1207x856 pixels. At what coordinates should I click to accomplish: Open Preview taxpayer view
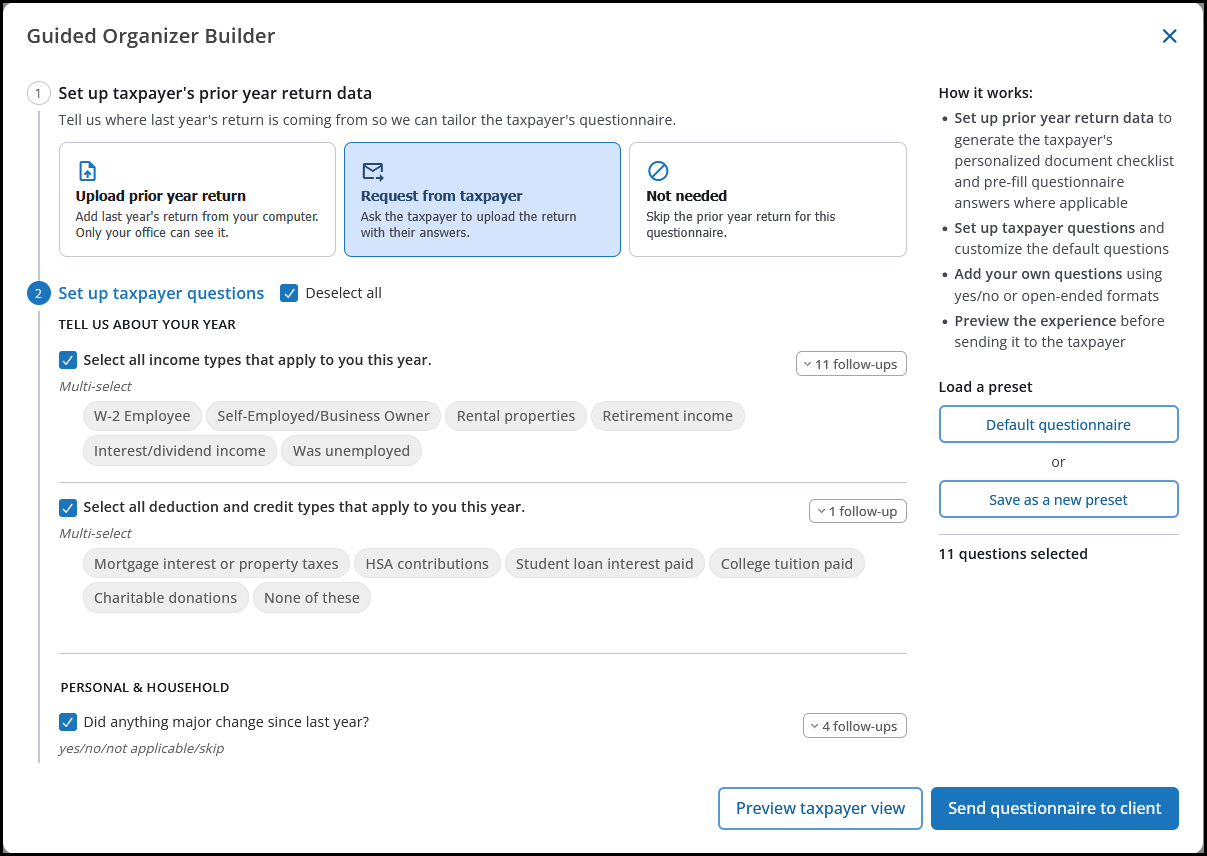point(820,808)
